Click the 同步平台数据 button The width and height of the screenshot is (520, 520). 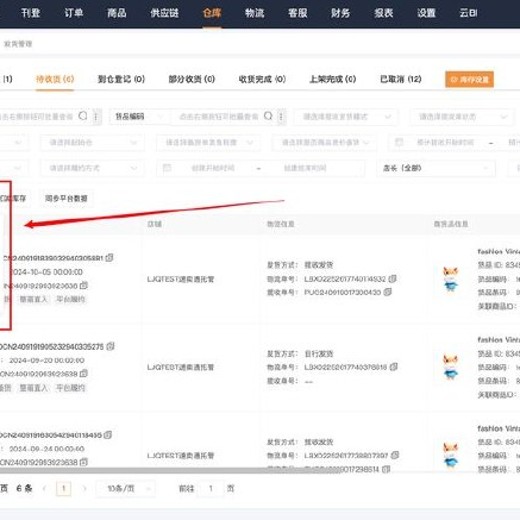pos(66,199)
